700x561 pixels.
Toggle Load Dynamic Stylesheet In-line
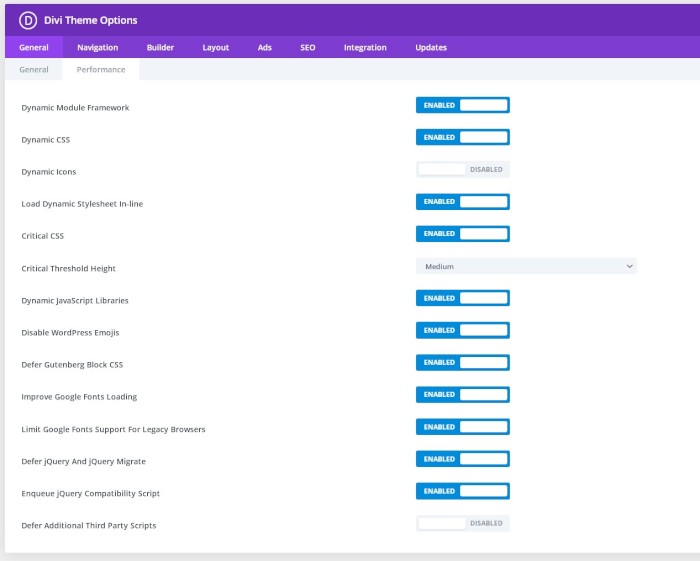point(463,202)
